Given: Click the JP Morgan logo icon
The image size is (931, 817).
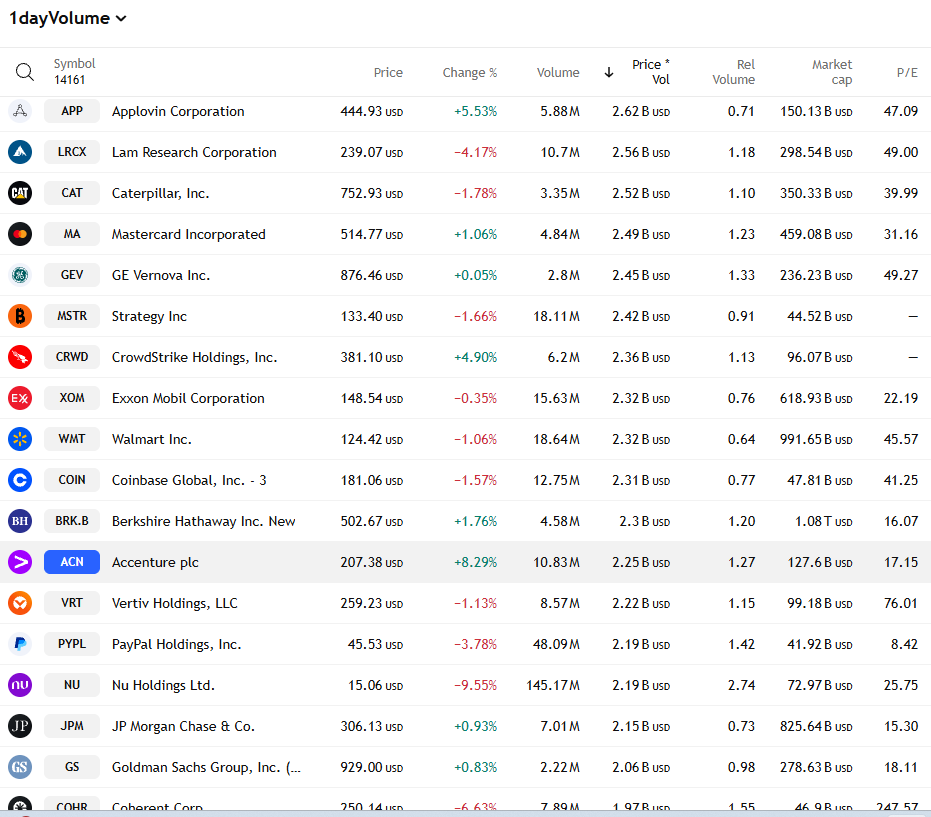Looking at the screenshot, I should pyautogui.click(x=20, y=726).
